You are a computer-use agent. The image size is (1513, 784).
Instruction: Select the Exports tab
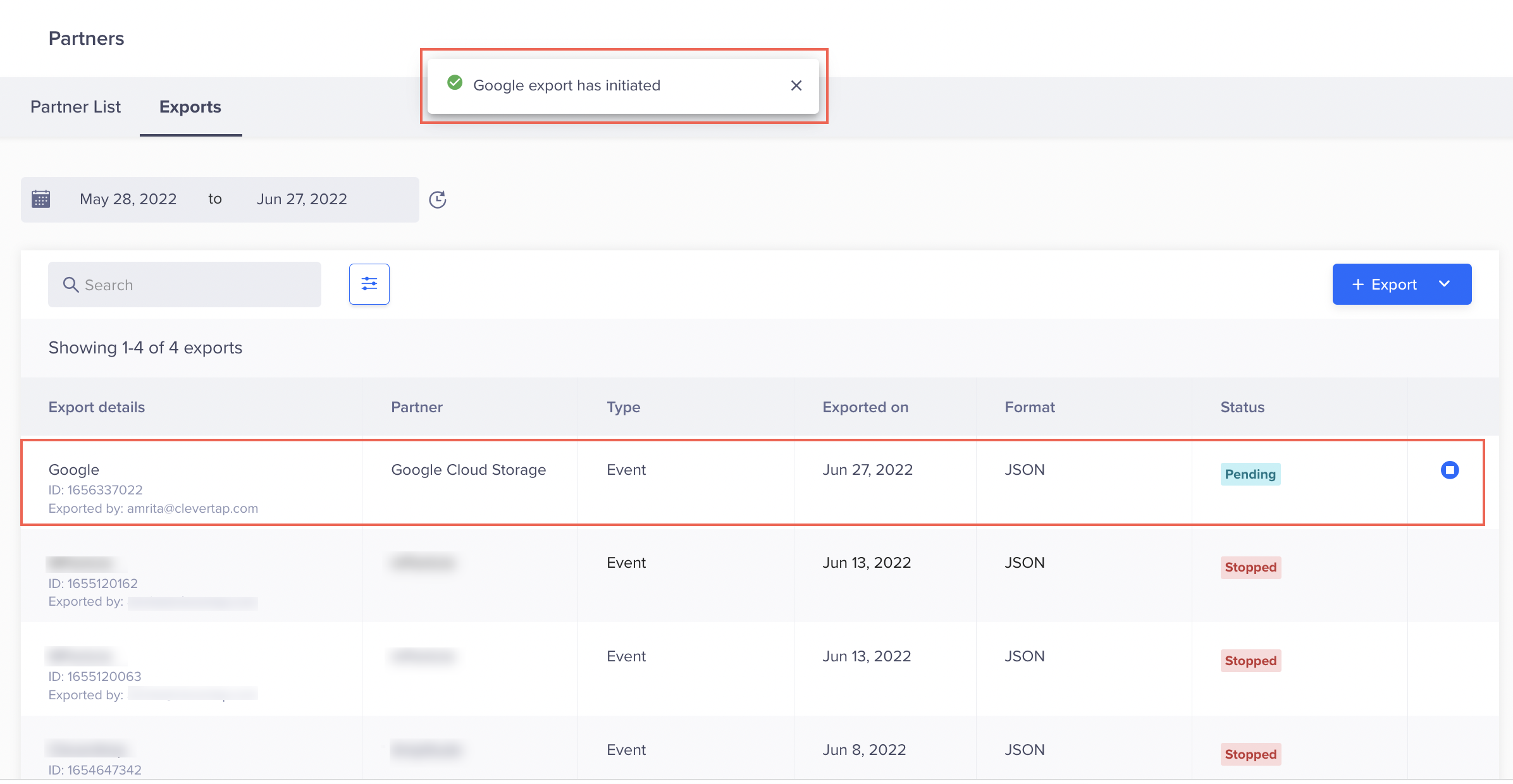[190, 107]
